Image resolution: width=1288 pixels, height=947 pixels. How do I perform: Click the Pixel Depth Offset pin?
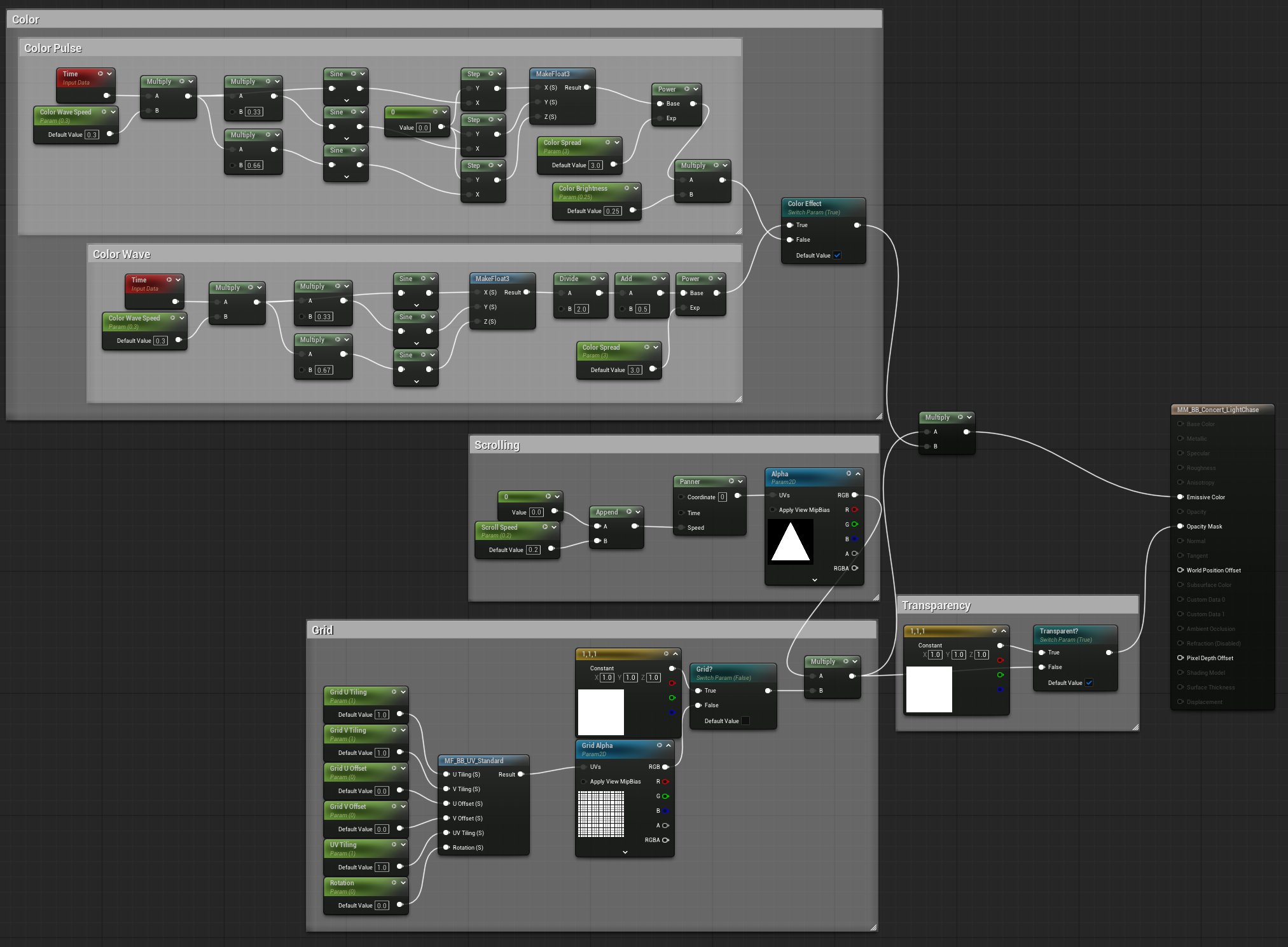point(1180,658)
